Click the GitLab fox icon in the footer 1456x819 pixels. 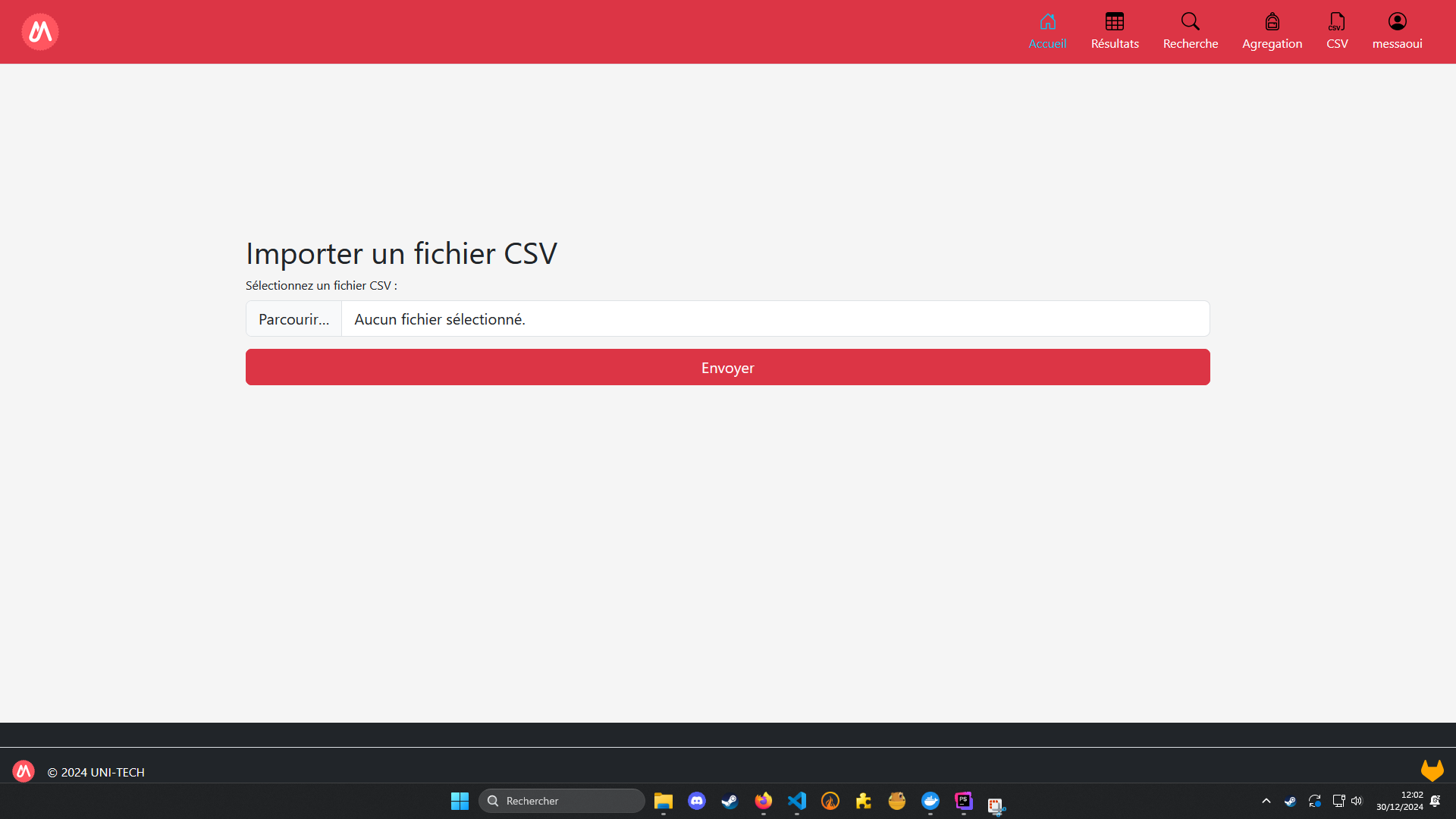(x=1432, y=770)
